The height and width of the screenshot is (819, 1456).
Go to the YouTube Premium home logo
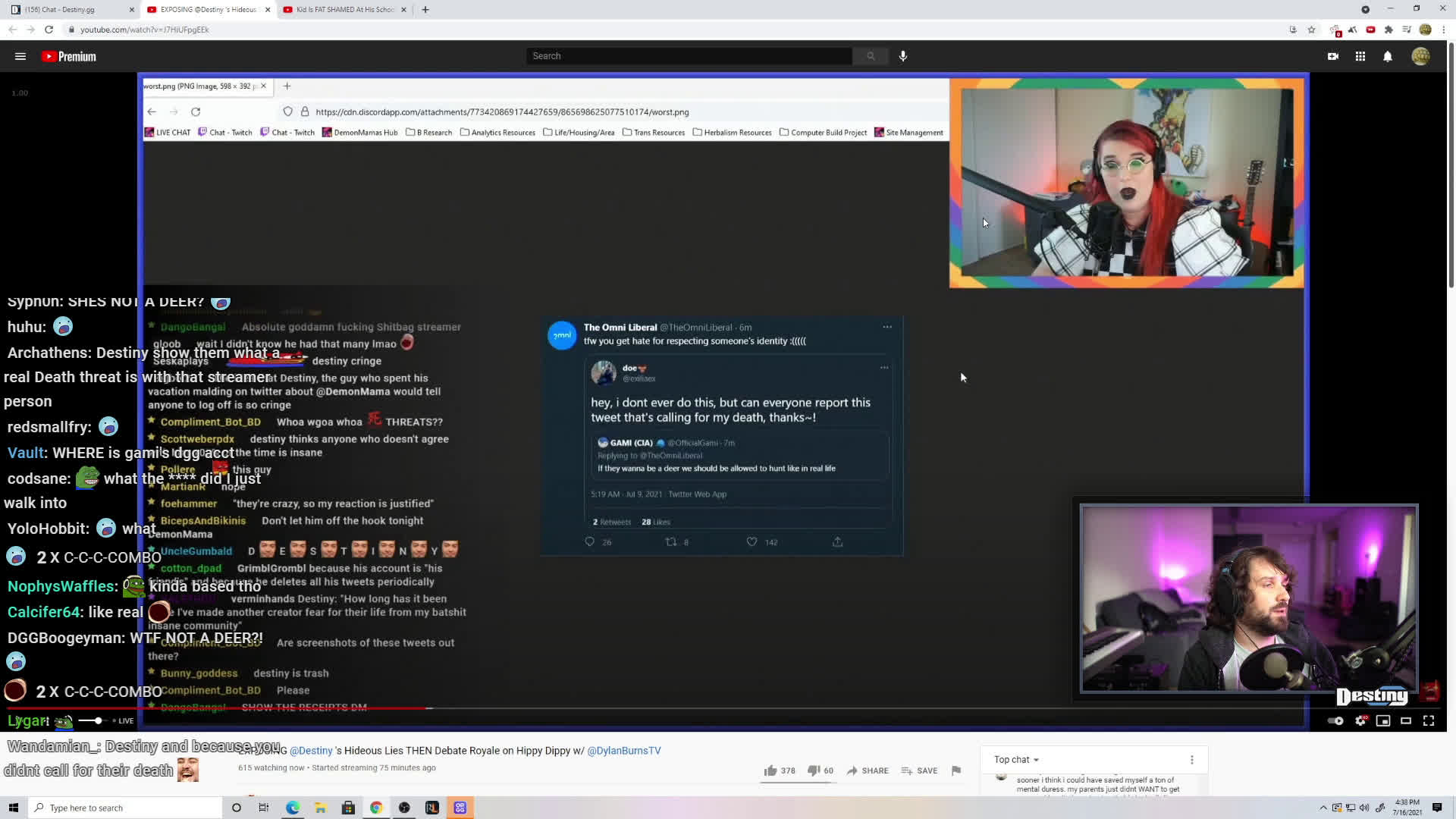pyautogui.click(x=69, y=56)
